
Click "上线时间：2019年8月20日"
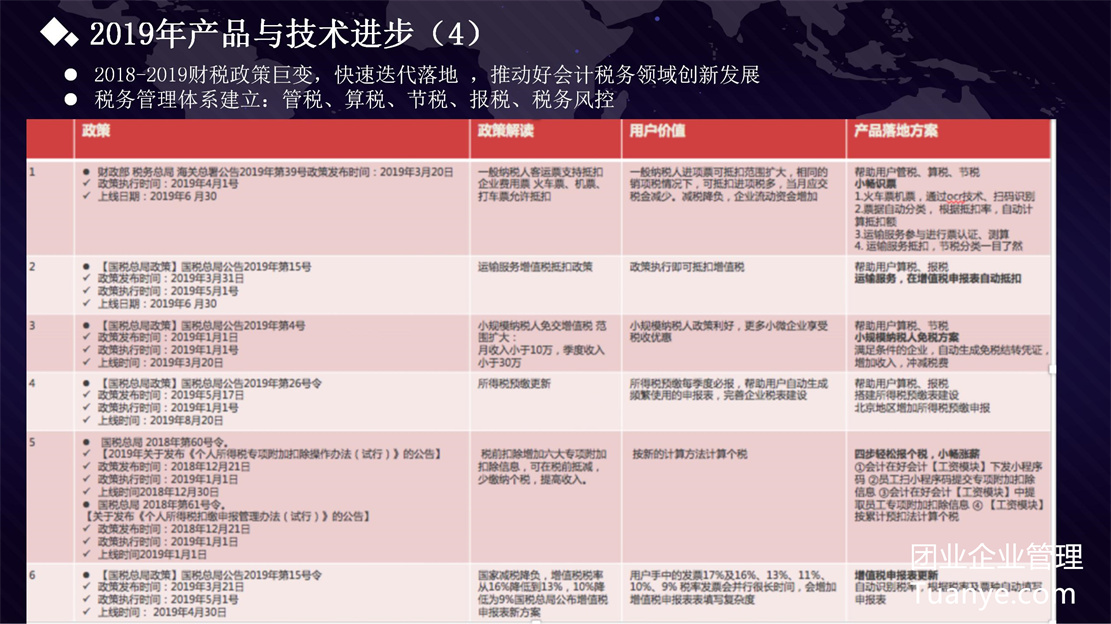(x=160, y=421)
